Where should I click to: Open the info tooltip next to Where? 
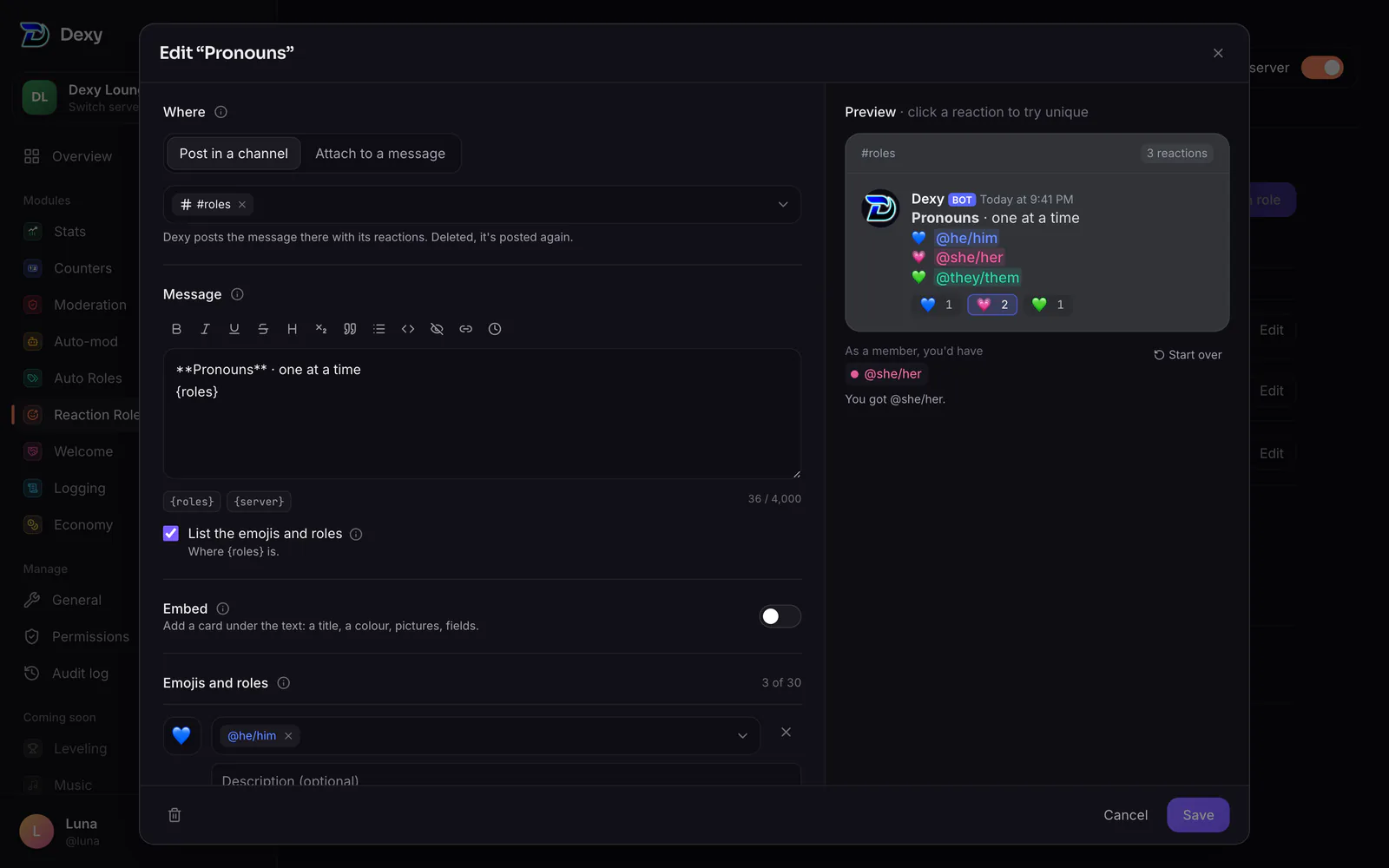coord(221,112)
